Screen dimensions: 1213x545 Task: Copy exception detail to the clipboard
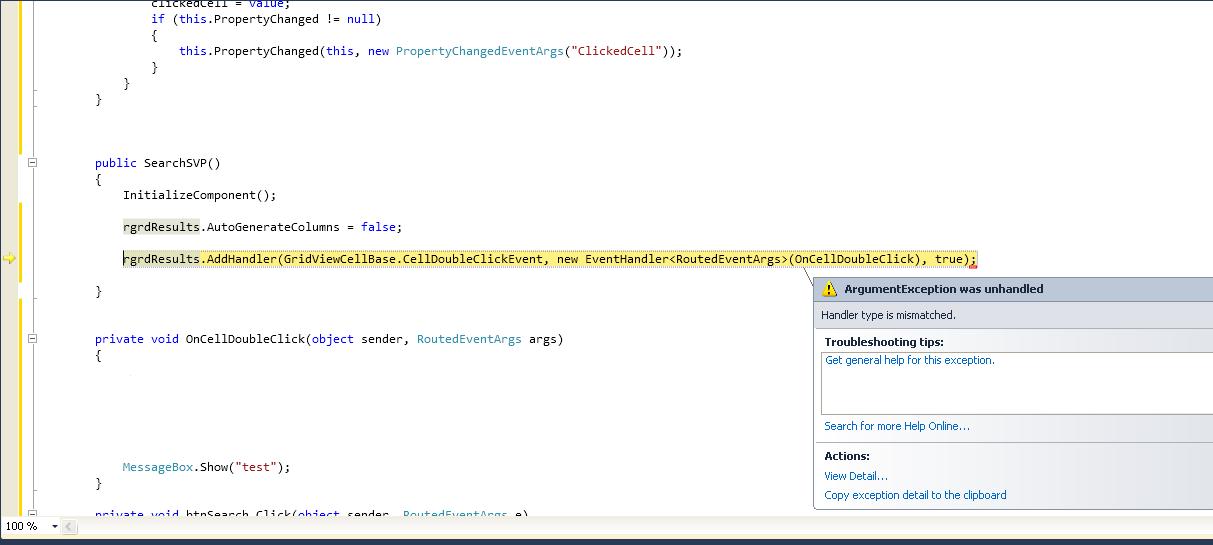coord(915,495)
